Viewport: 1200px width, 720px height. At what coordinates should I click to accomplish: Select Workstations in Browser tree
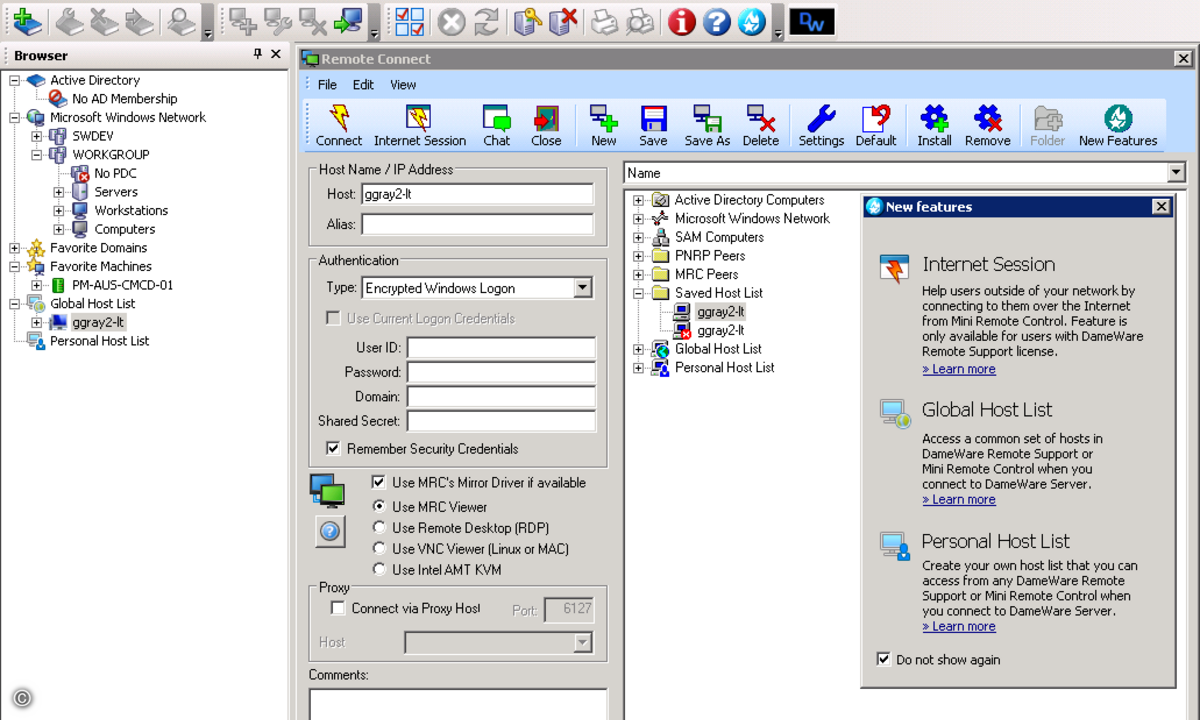click(x=131, y=211)
